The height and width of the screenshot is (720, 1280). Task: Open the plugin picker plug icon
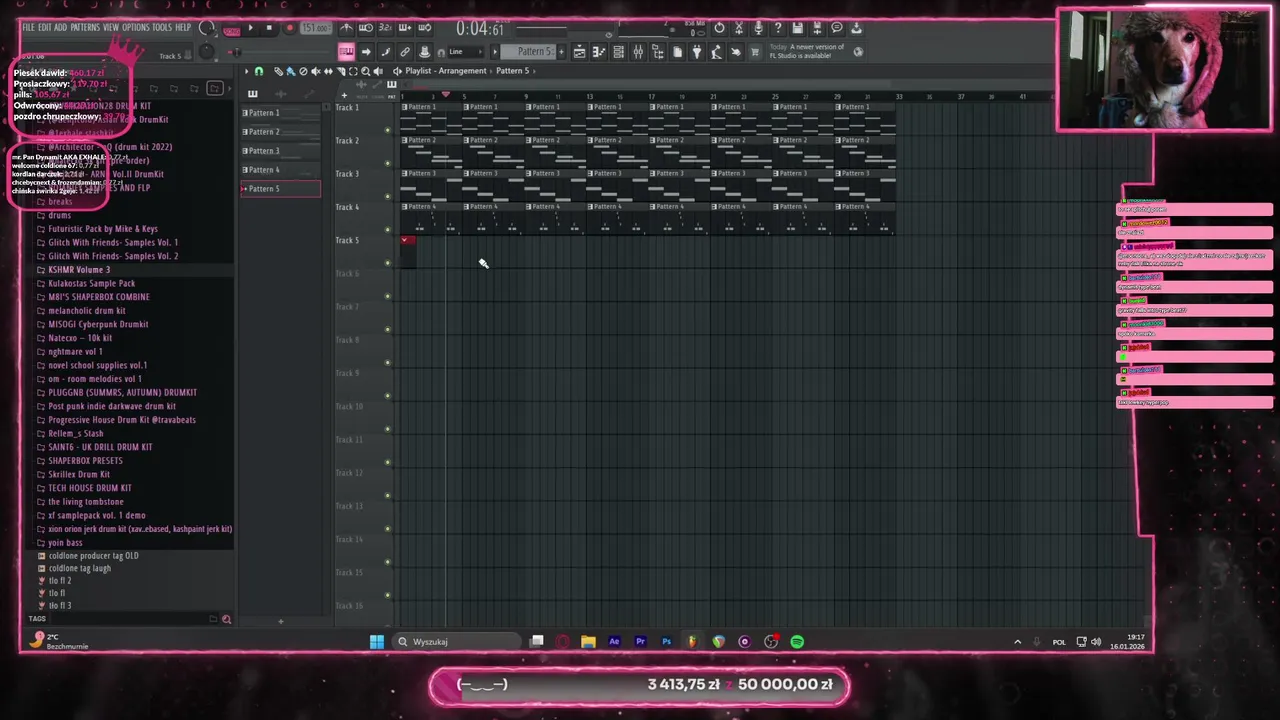coord(697,52)
